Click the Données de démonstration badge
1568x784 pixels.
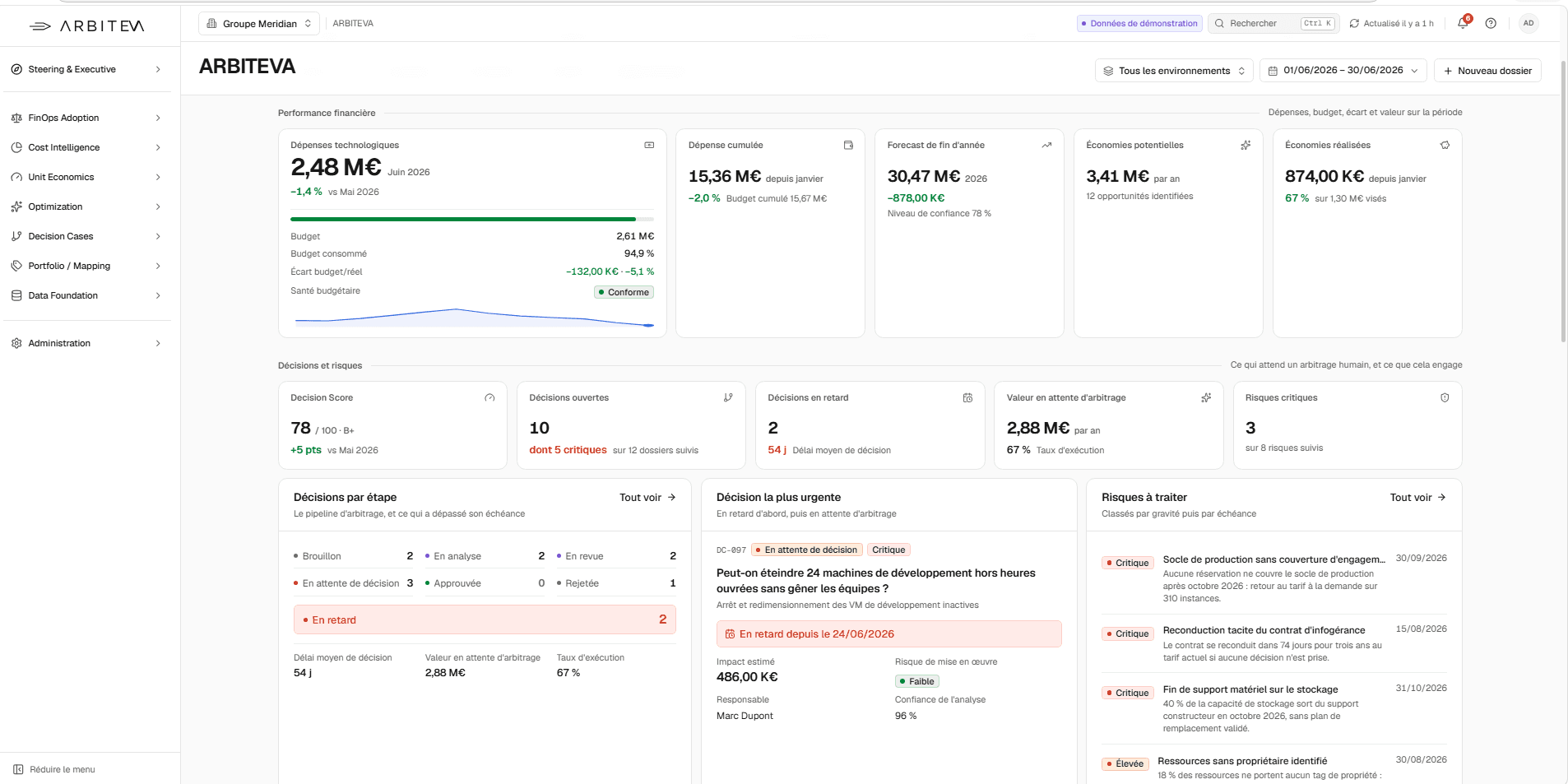coord(1139,24)
